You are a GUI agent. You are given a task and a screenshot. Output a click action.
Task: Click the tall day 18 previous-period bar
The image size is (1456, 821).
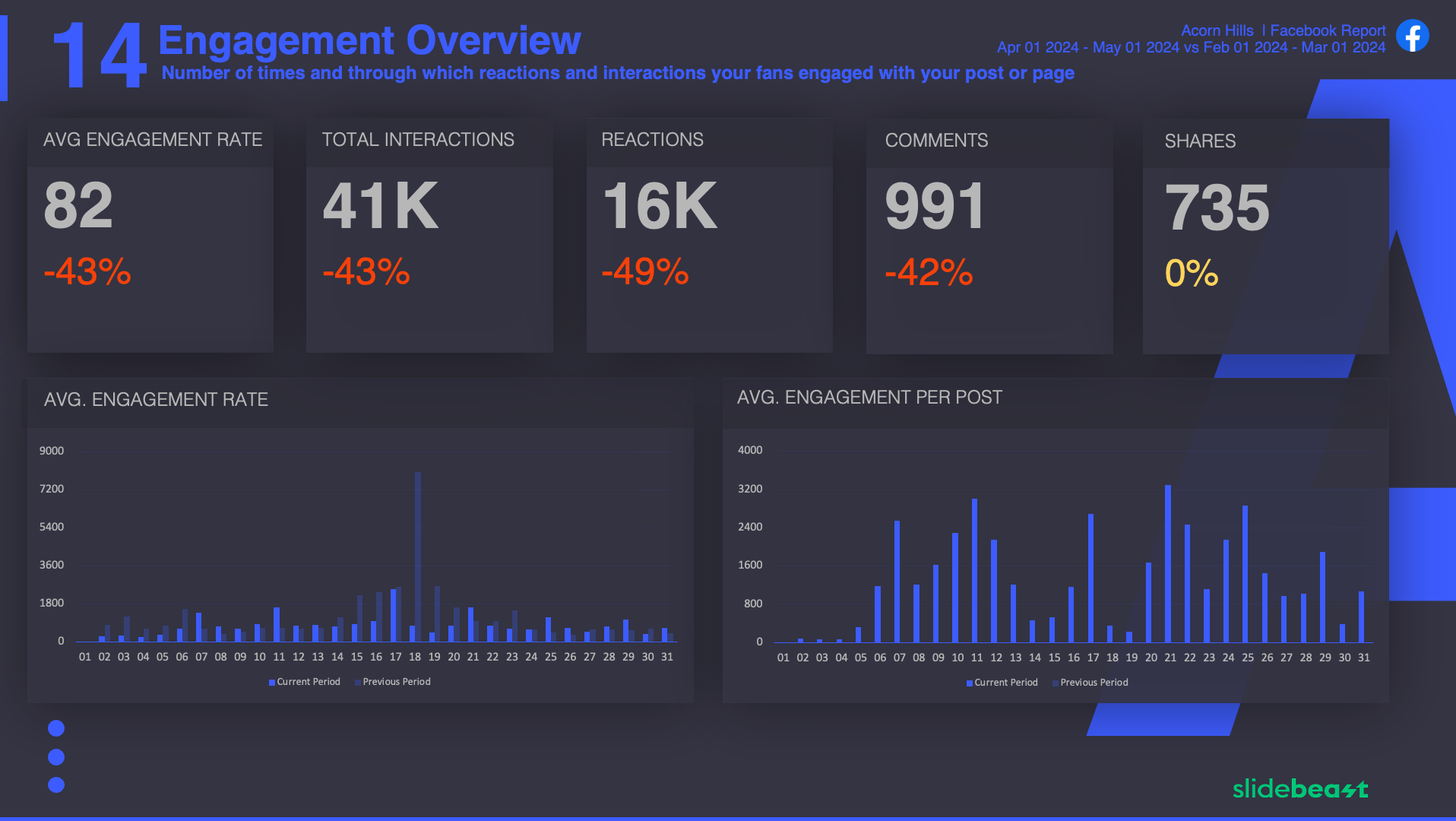tap(418, 556)
